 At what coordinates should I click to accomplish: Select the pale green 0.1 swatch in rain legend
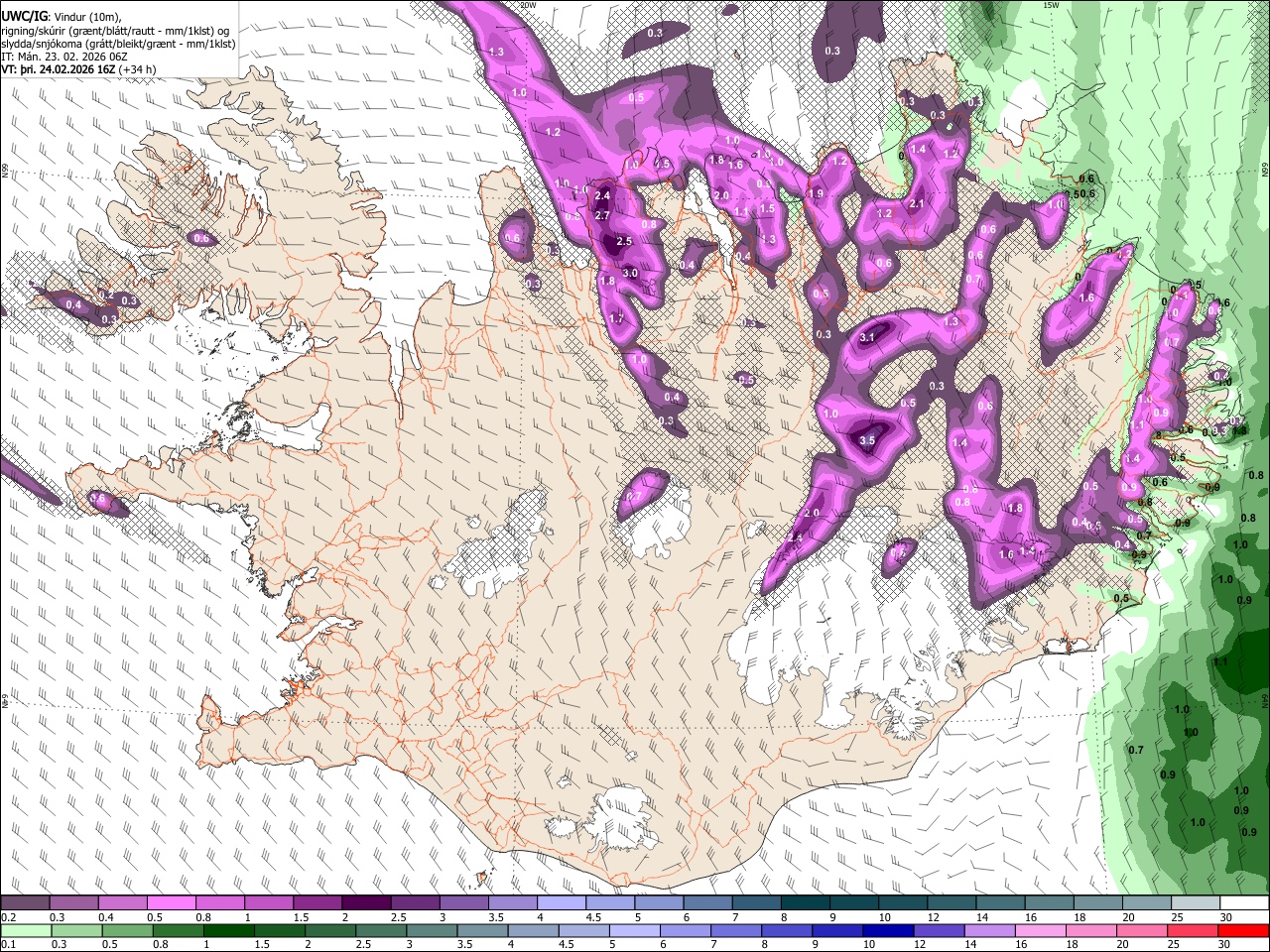click(x=26, y=930)
